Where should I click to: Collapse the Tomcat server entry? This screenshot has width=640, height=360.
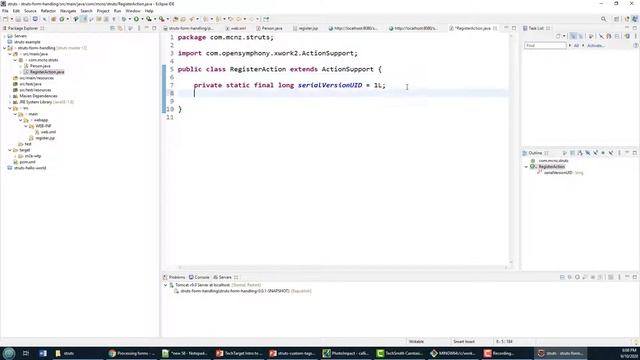coord(165,285)
